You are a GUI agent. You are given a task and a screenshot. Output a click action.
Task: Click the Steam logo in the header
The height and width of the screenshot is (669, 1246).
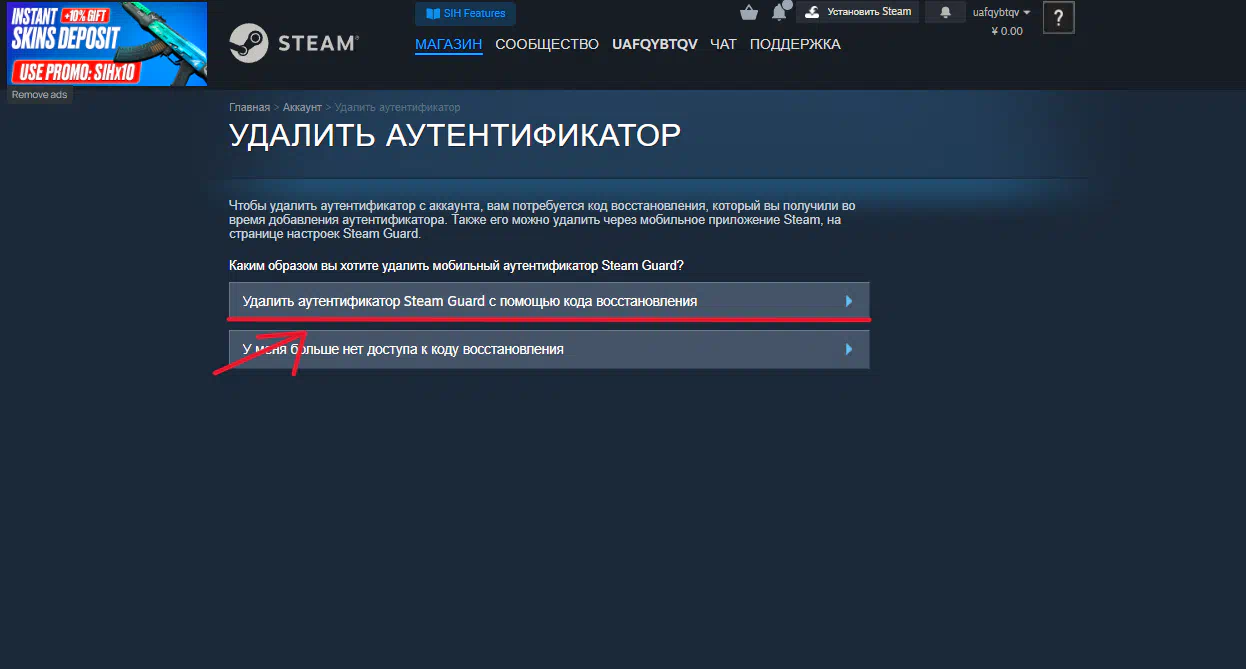[293, 43]
